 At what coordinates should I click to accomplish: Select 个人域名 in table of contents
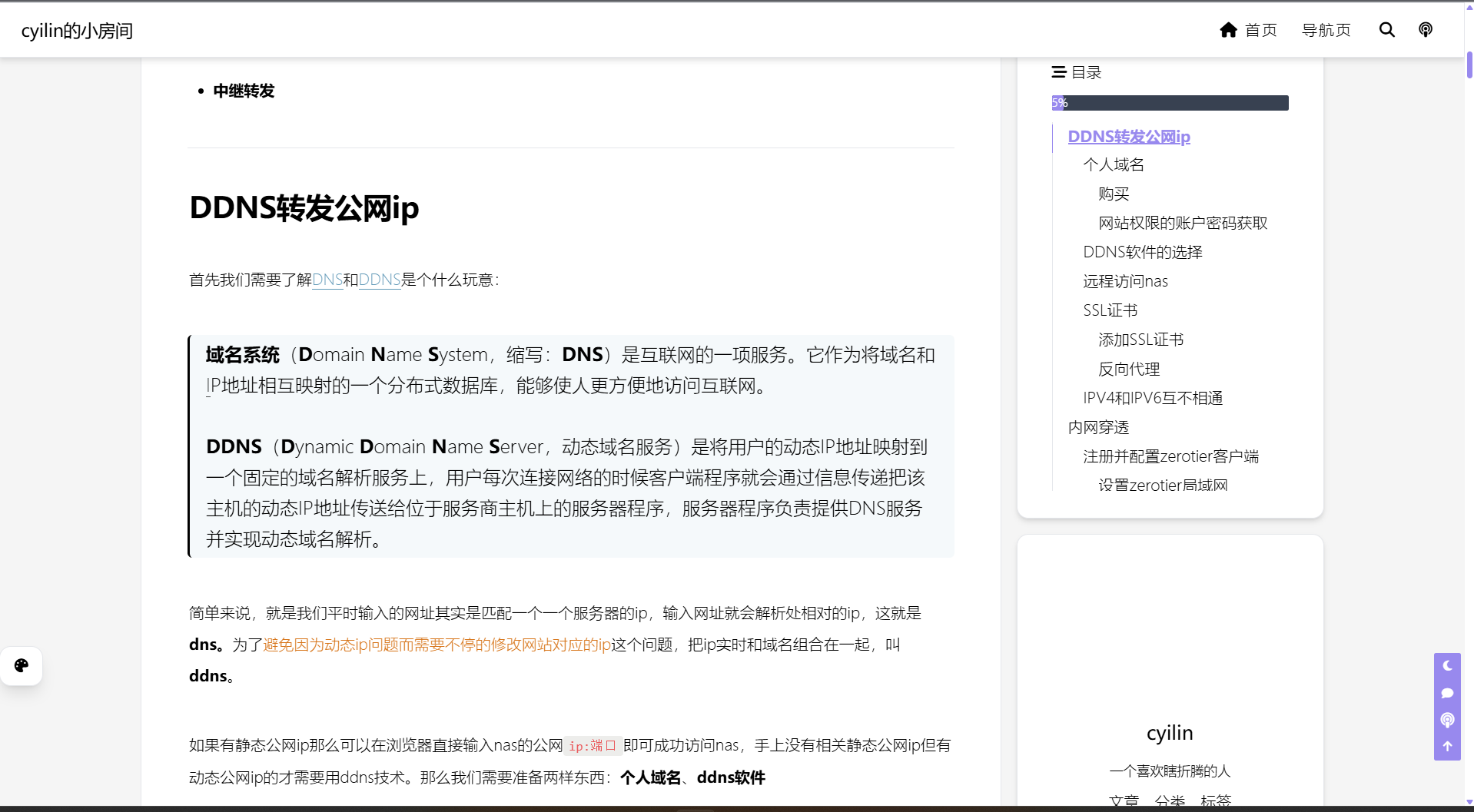click(x=1113, y=164)
